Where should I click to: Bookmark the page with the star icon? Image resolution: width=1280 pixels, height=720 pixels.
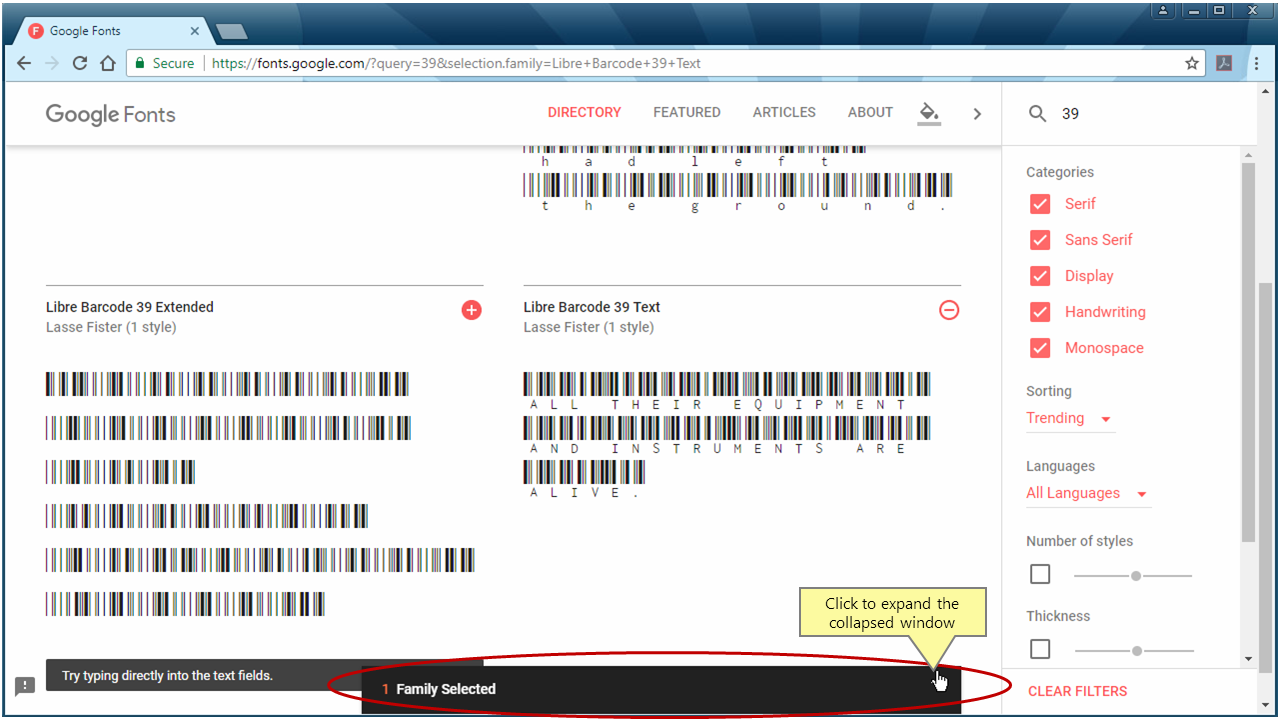click(x=1192, y=62)
